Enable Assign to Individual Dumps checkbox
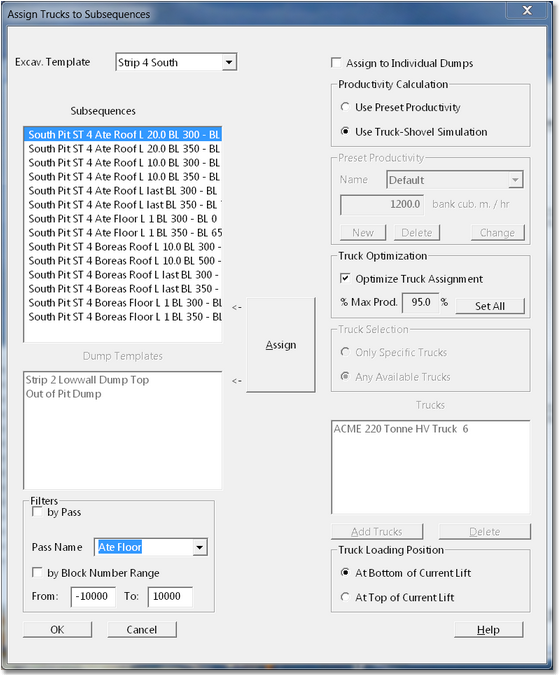560x677 pixels. click(336, 63)
